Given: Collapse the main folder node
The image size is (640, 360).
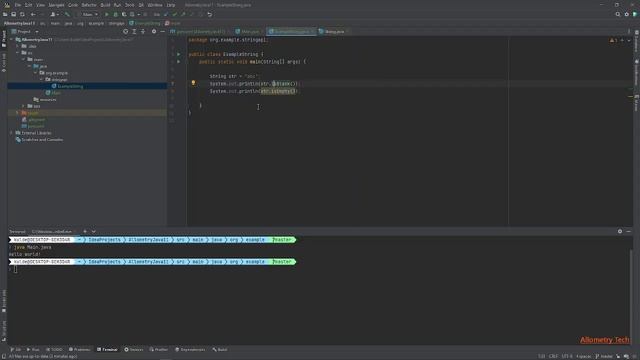Looking at the screenshot, I should 24,59.
